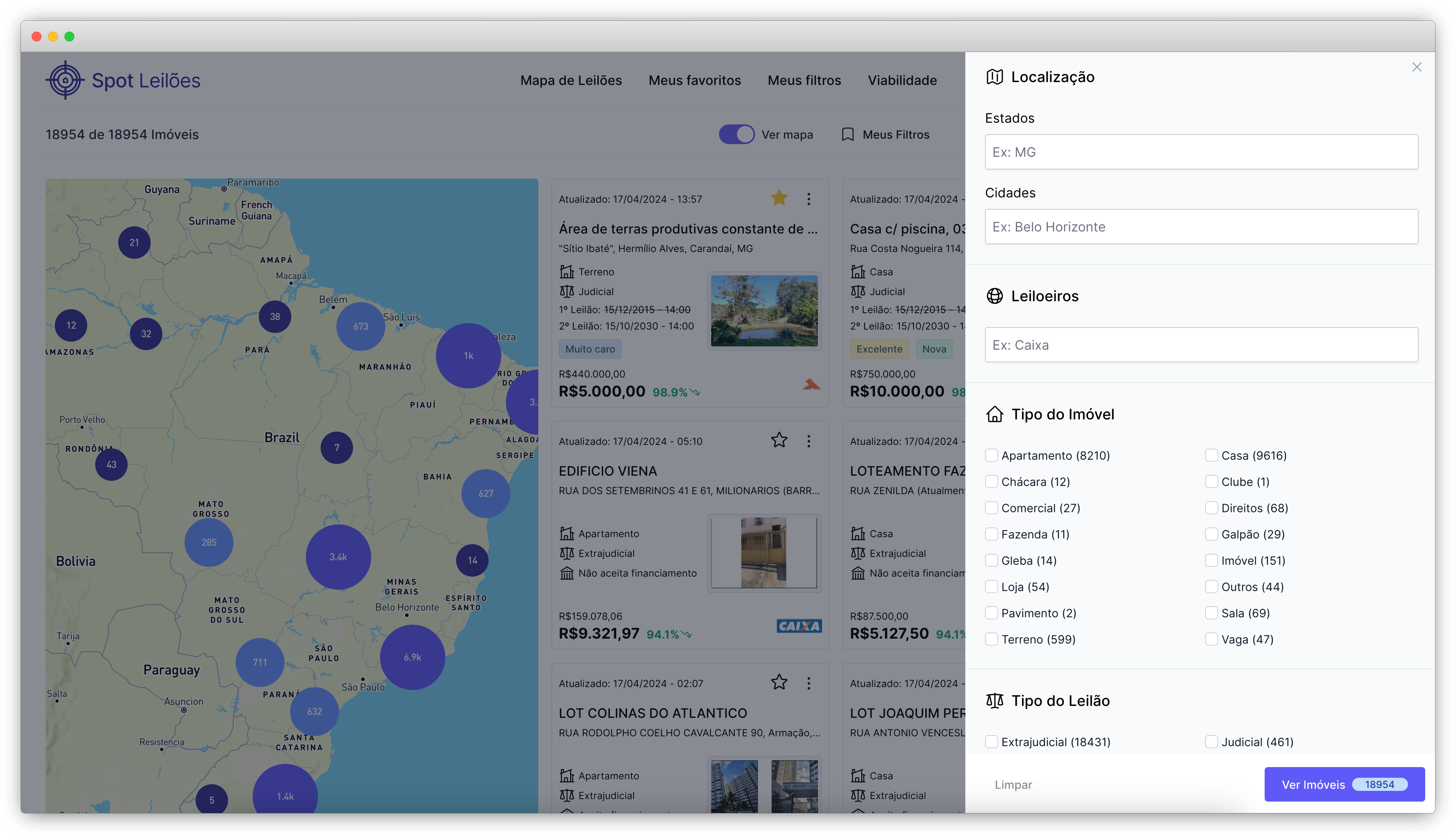Open the Estados combo box field
The height and width of the screenshot is (834, 1456).
[1201, 152]
